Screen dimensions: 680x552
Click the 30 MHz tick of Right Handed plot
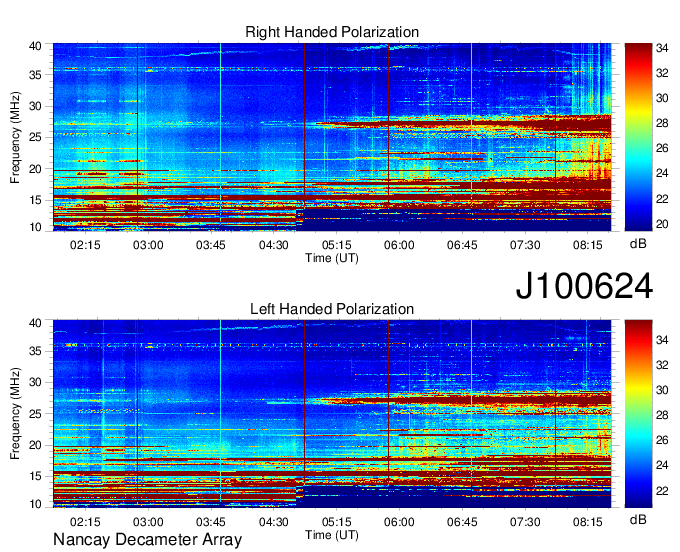coord(35,106)
